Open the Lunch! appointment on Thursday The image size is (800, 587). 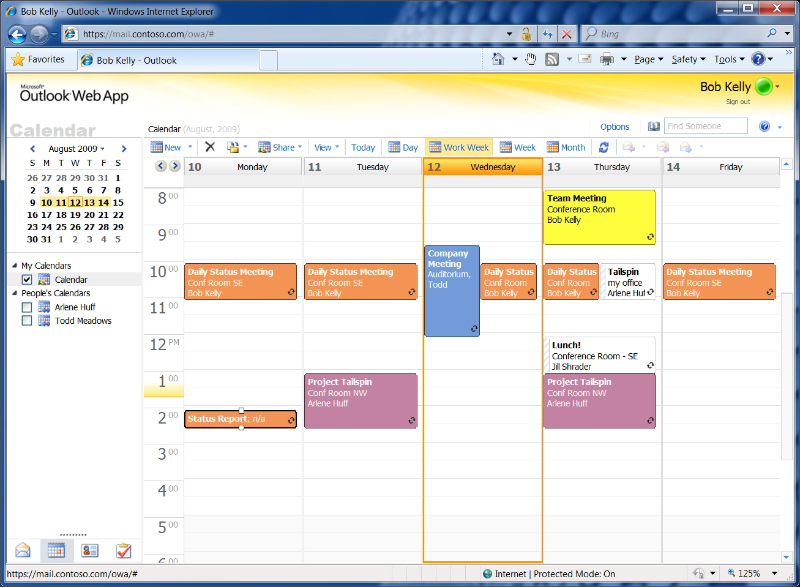[599, 354]
